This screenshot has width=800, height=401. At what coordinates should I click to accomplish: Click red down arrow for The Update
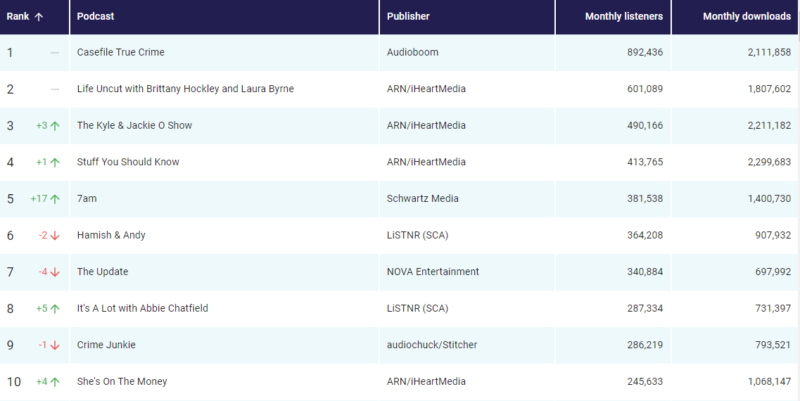tap(55, 272)
